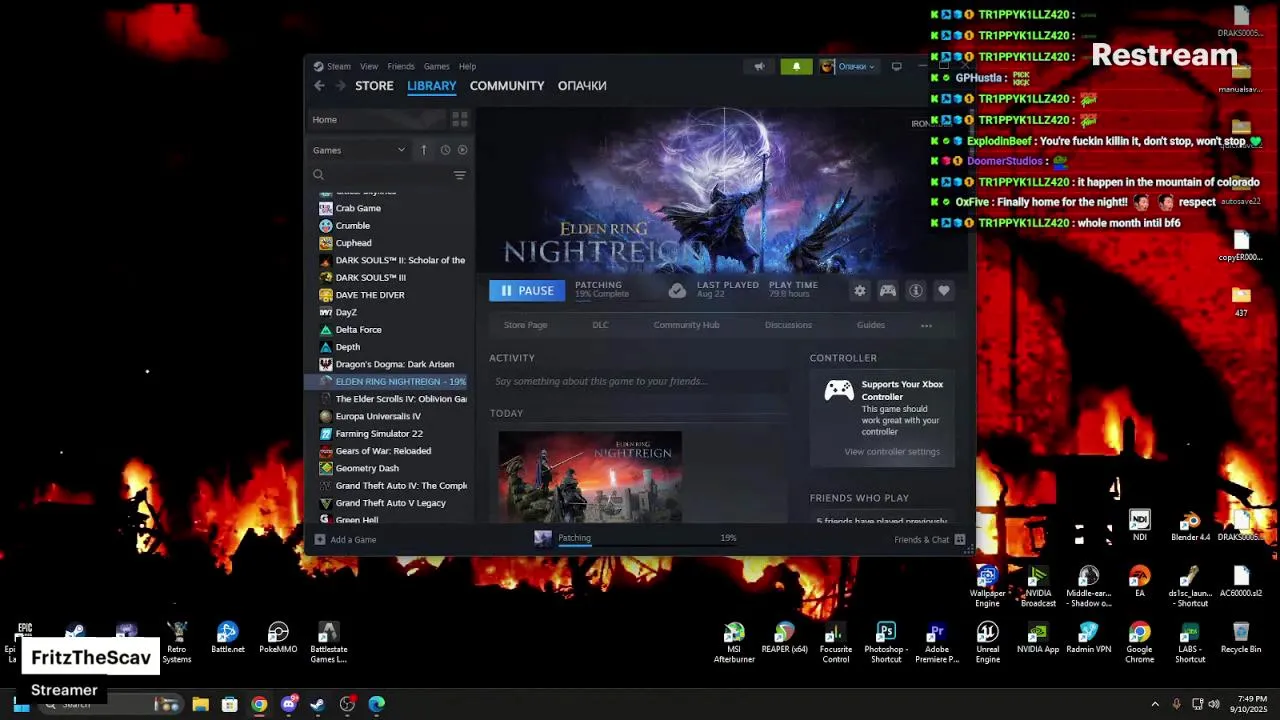Open Friends & Chat

(x=929, y=540)
